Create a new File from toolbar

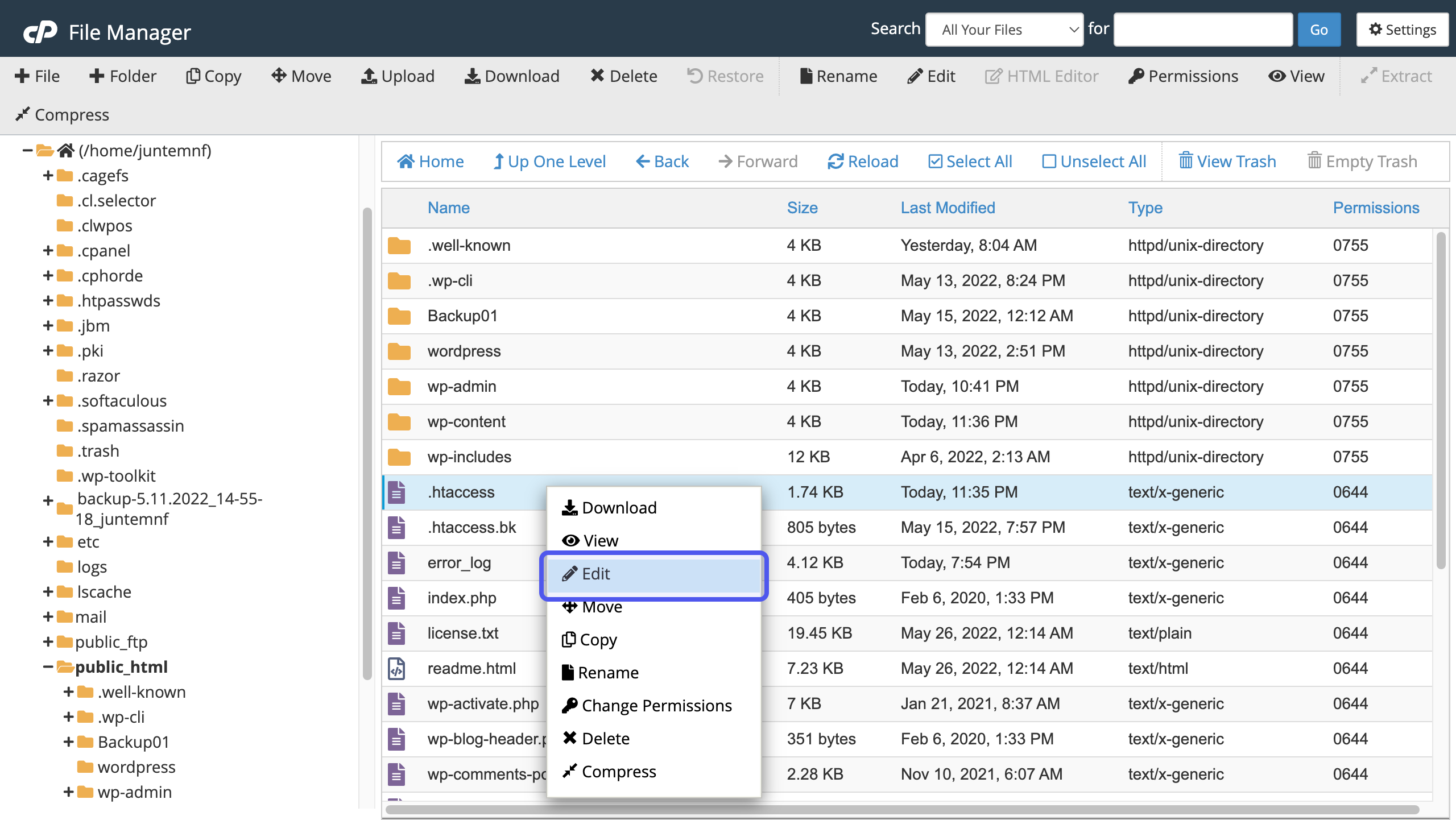[38, 76]
